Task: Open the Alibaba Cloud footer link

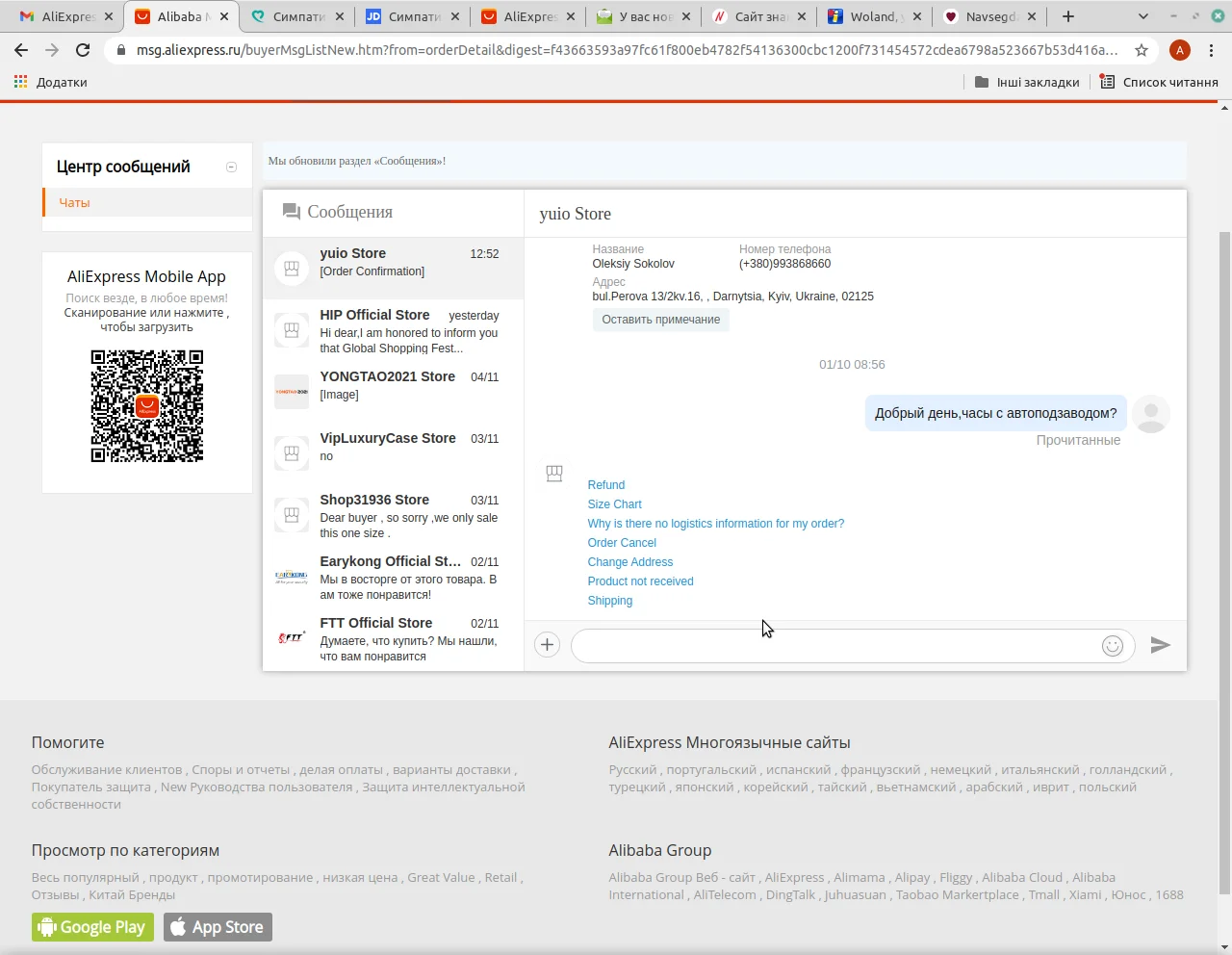Action: click(1022, 878)
